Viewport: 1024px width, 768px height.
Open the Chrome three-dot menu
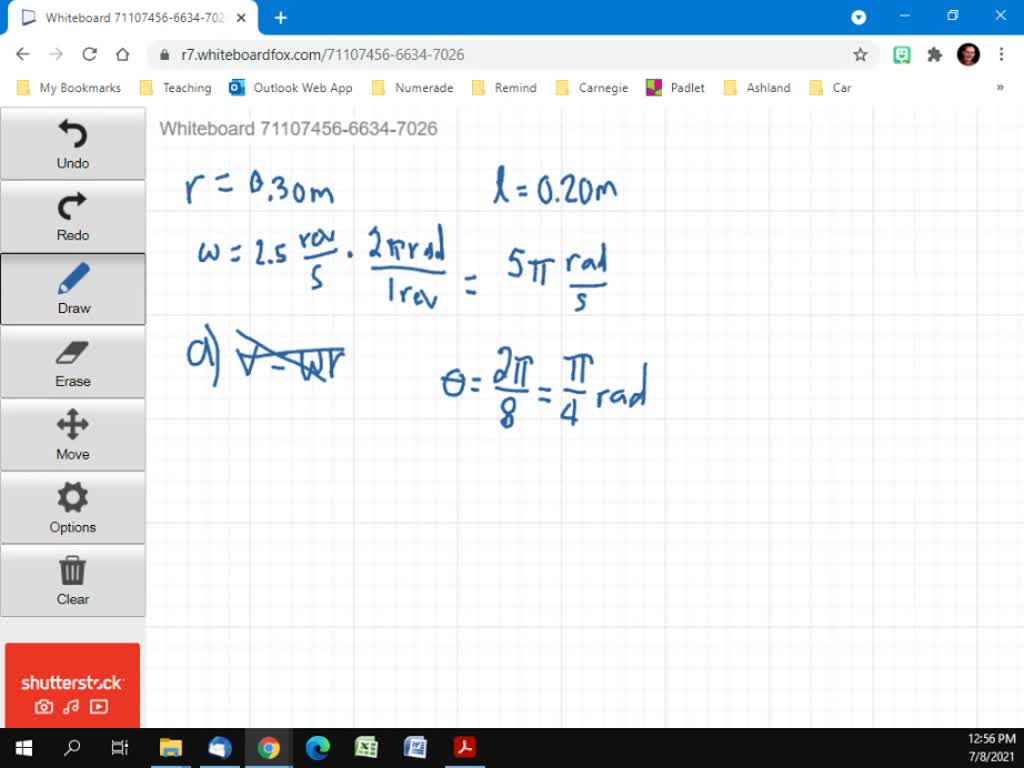click(x=1001, y=55)
